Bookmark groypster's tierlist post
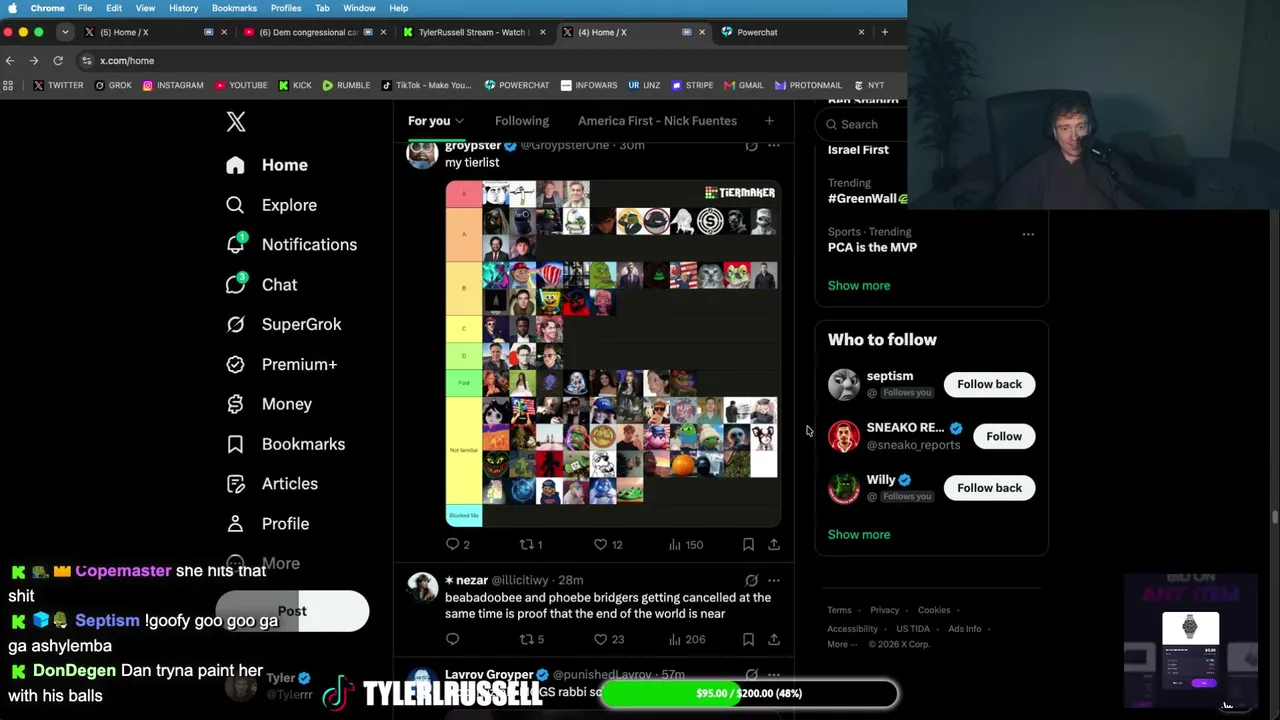The image size is (1280, 720). (748, 544)
